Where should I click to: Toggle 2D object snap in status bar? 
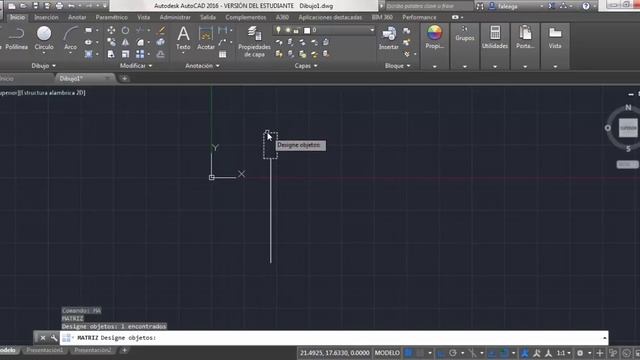504,353
